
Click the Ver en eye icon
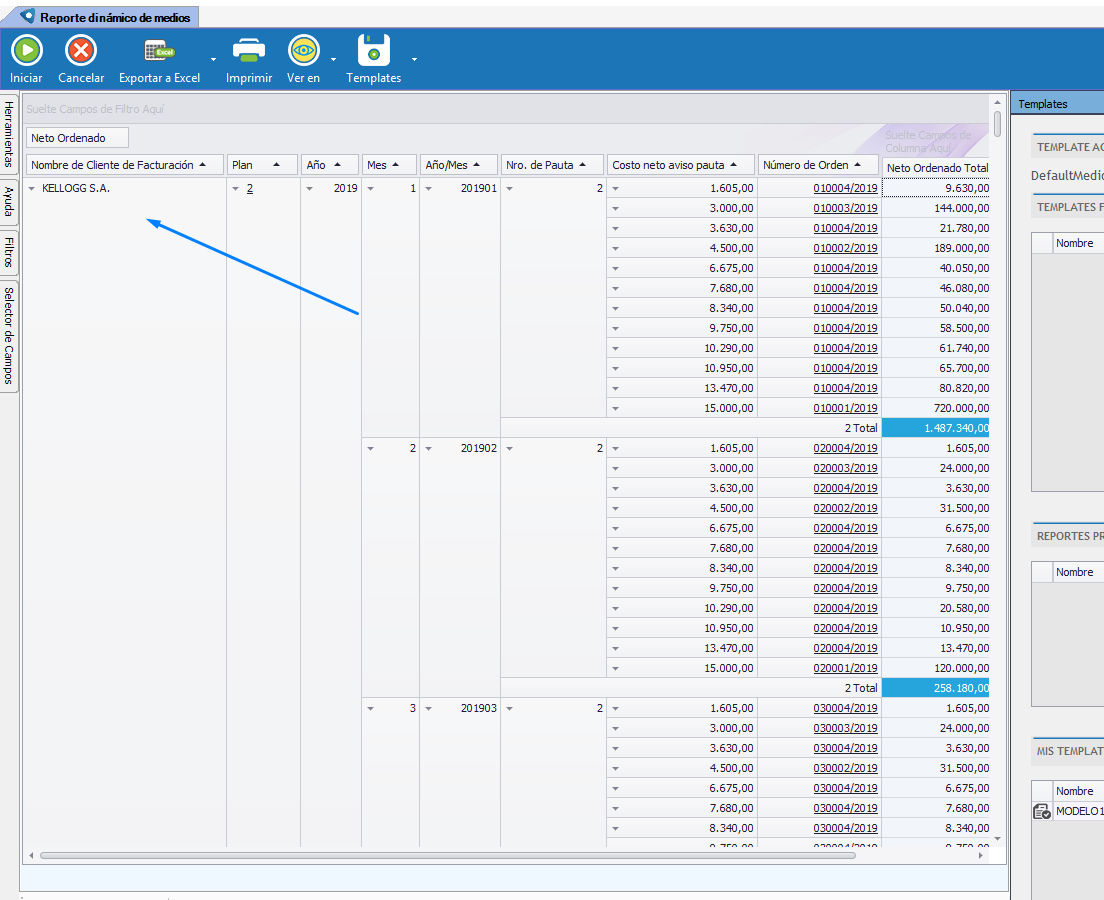click(x=303, y=50)
